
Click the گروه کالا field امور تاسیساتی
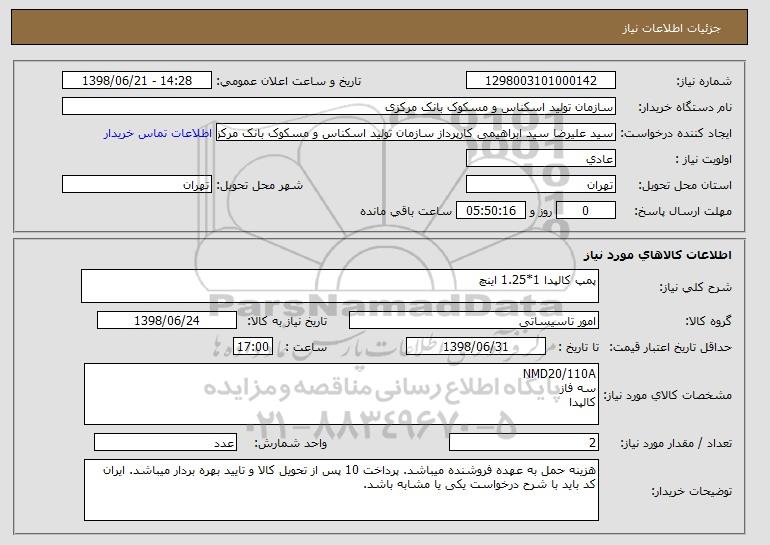point(474,321)
